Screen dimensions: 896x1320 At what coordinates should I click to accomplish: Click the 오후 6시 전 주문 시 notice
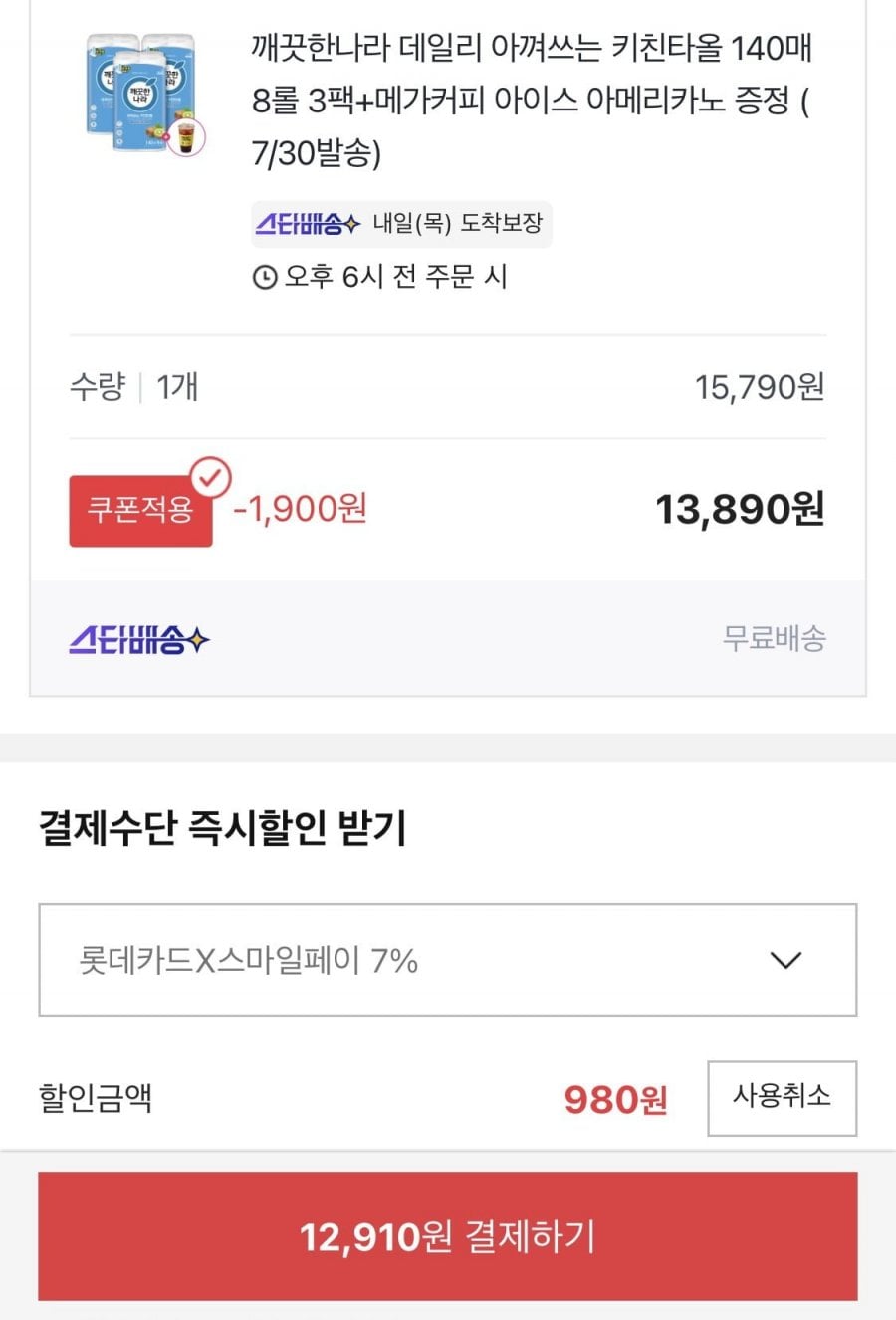tap(379, 277)
